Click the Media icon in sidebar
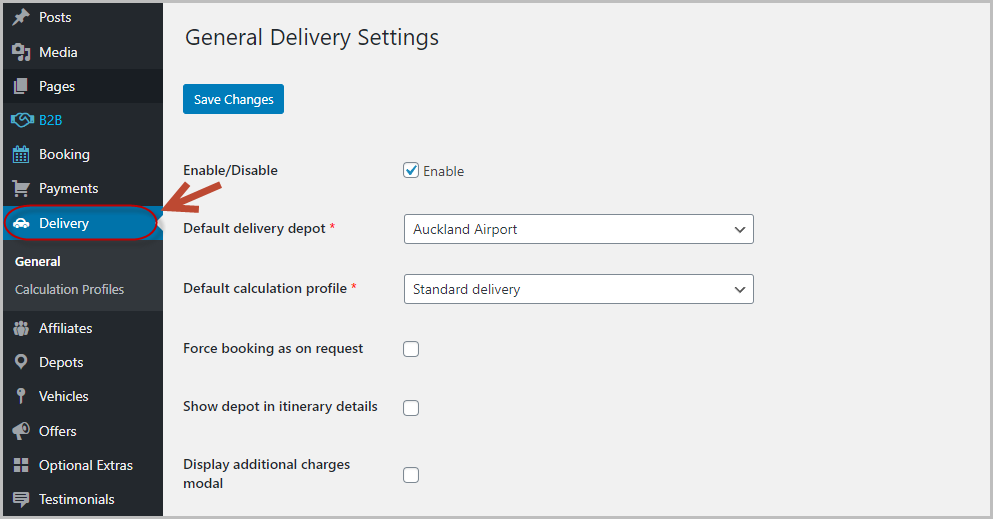 21,52
